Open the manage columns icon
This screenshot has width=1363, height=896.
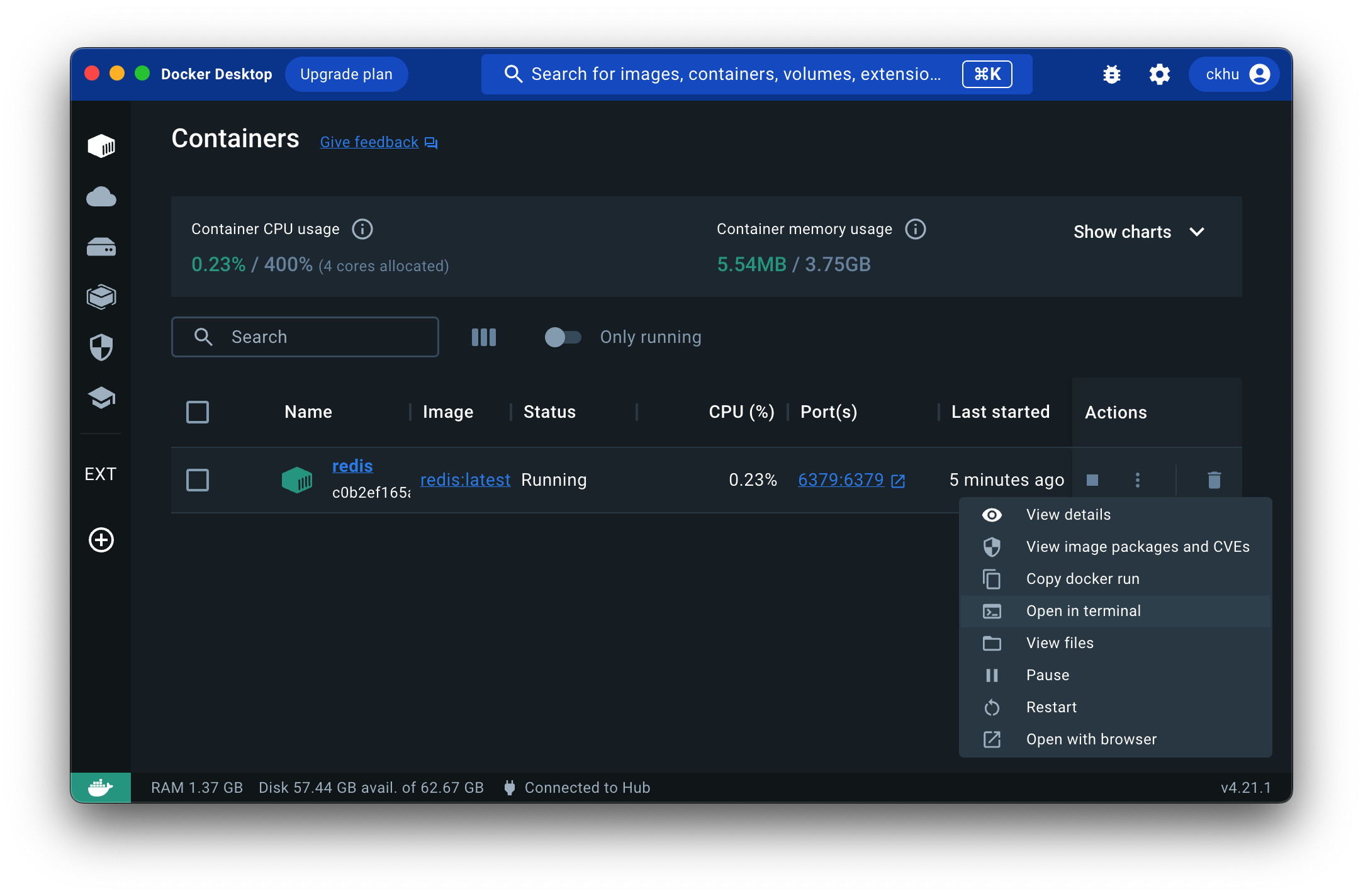(x=483, y=337)
